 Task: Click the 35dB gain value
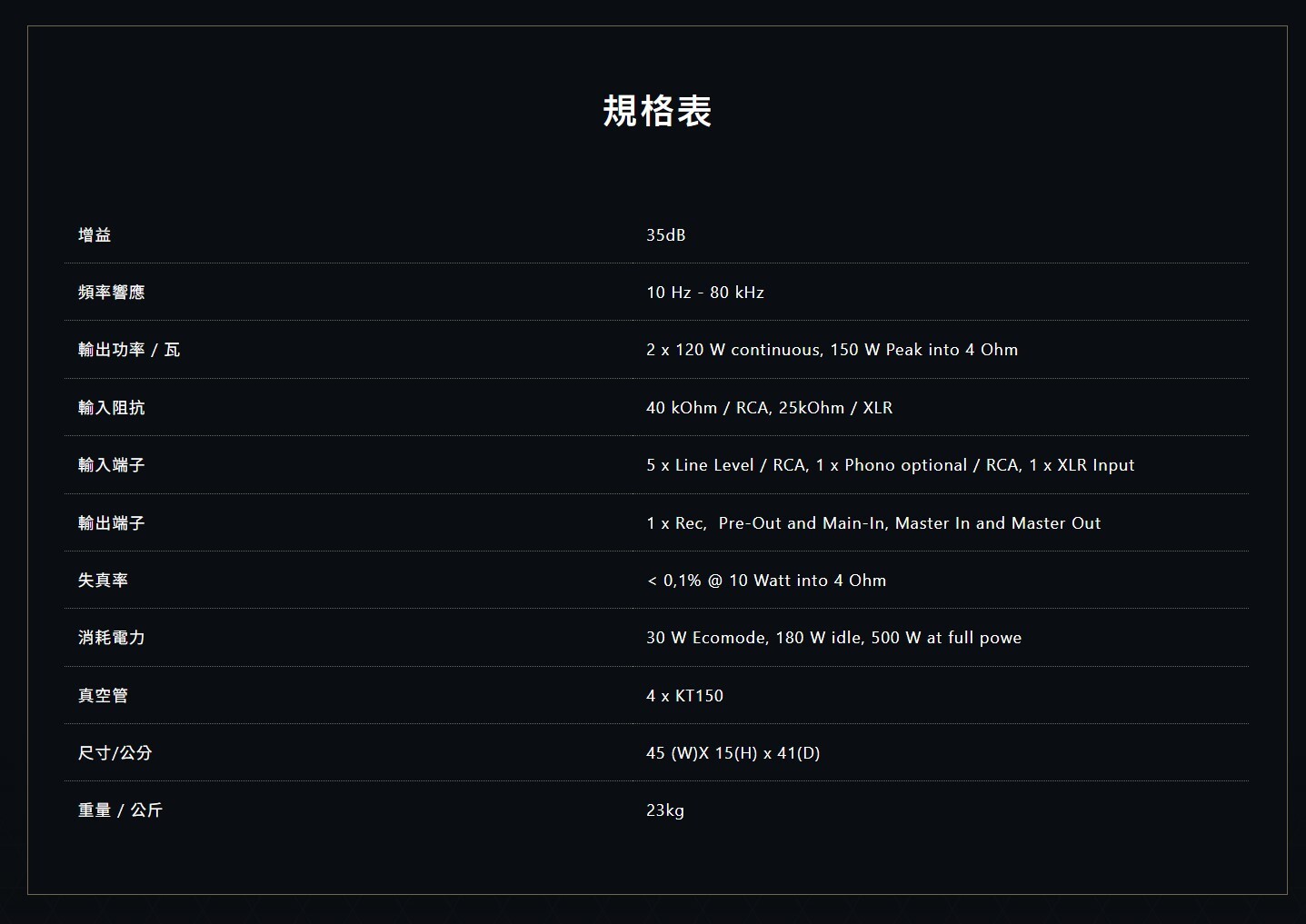pyautogui.click(x=665, y=235)
